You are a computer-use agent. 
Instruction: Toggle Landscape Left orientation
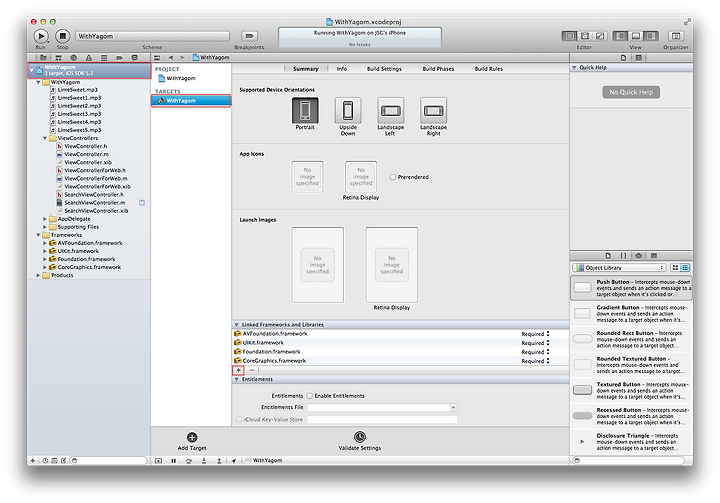point(390,110)
